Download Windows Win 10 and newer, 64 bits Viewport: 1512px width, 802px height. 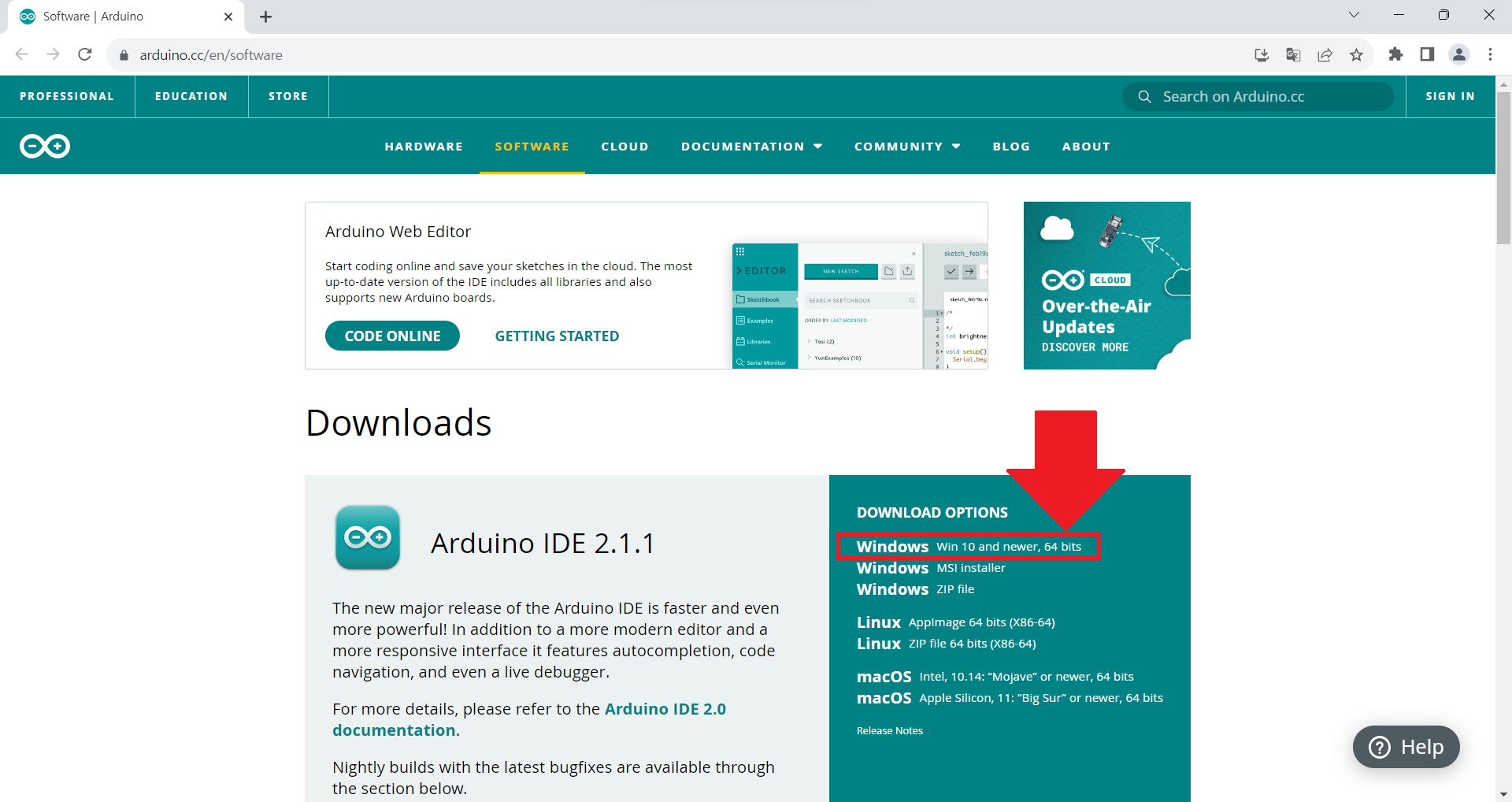click(x=969, y=547)
